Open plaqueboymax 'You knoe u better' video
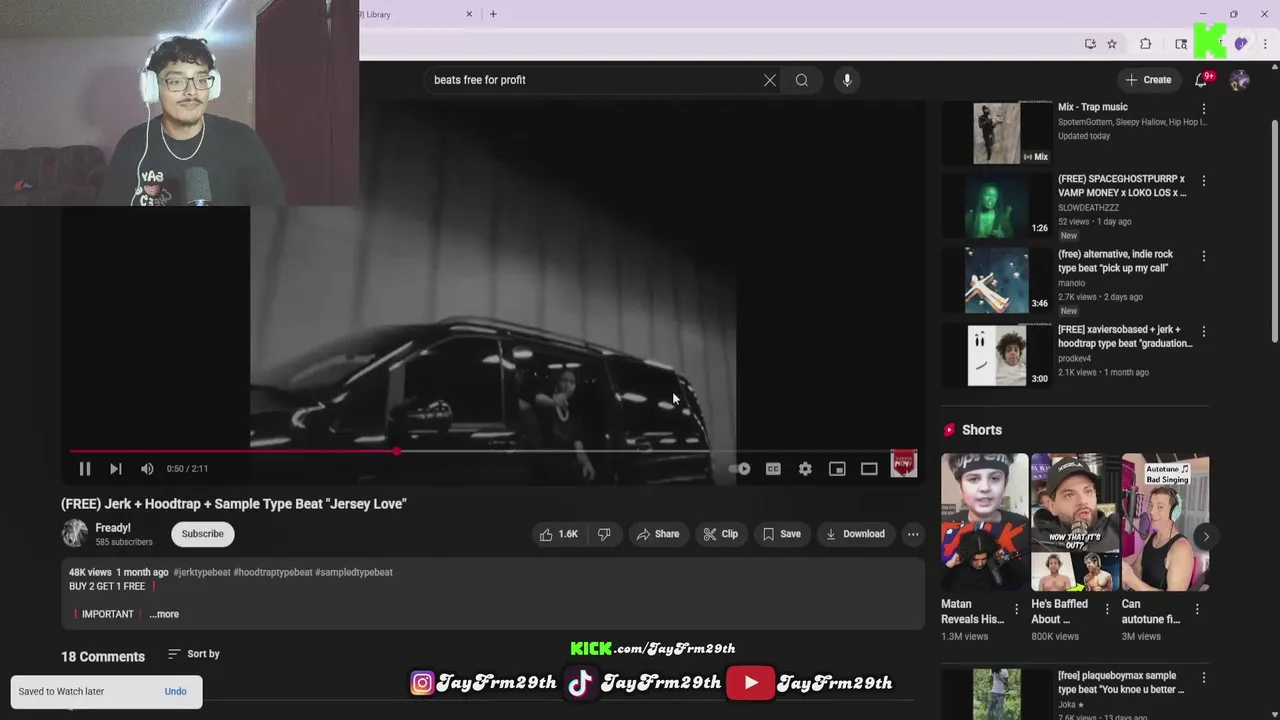Viewport: 1280px width, 720px height. tap(1121, 683)
